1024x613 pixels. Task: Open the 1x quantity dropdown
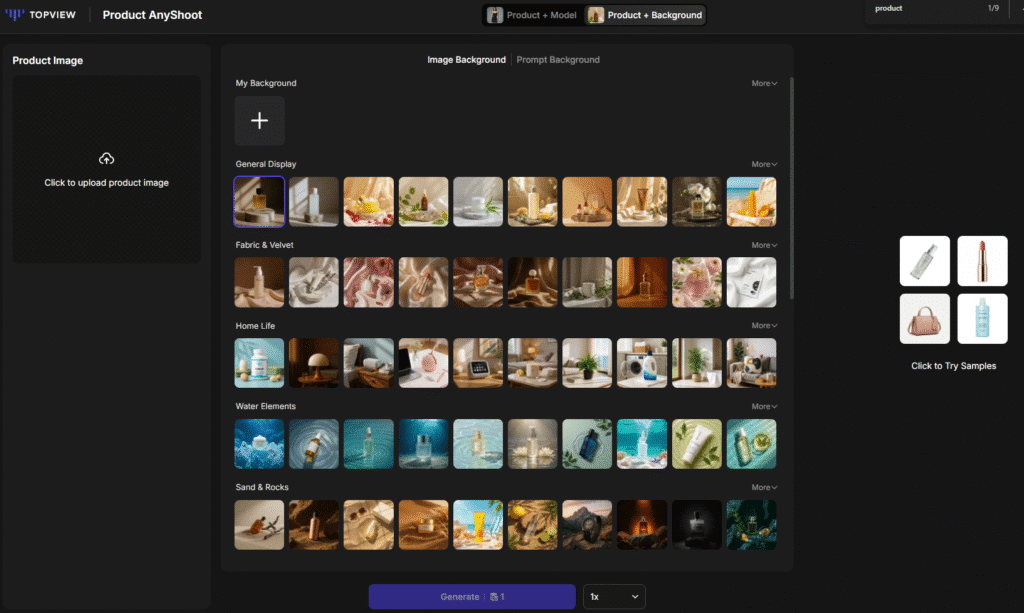(614, 597)
